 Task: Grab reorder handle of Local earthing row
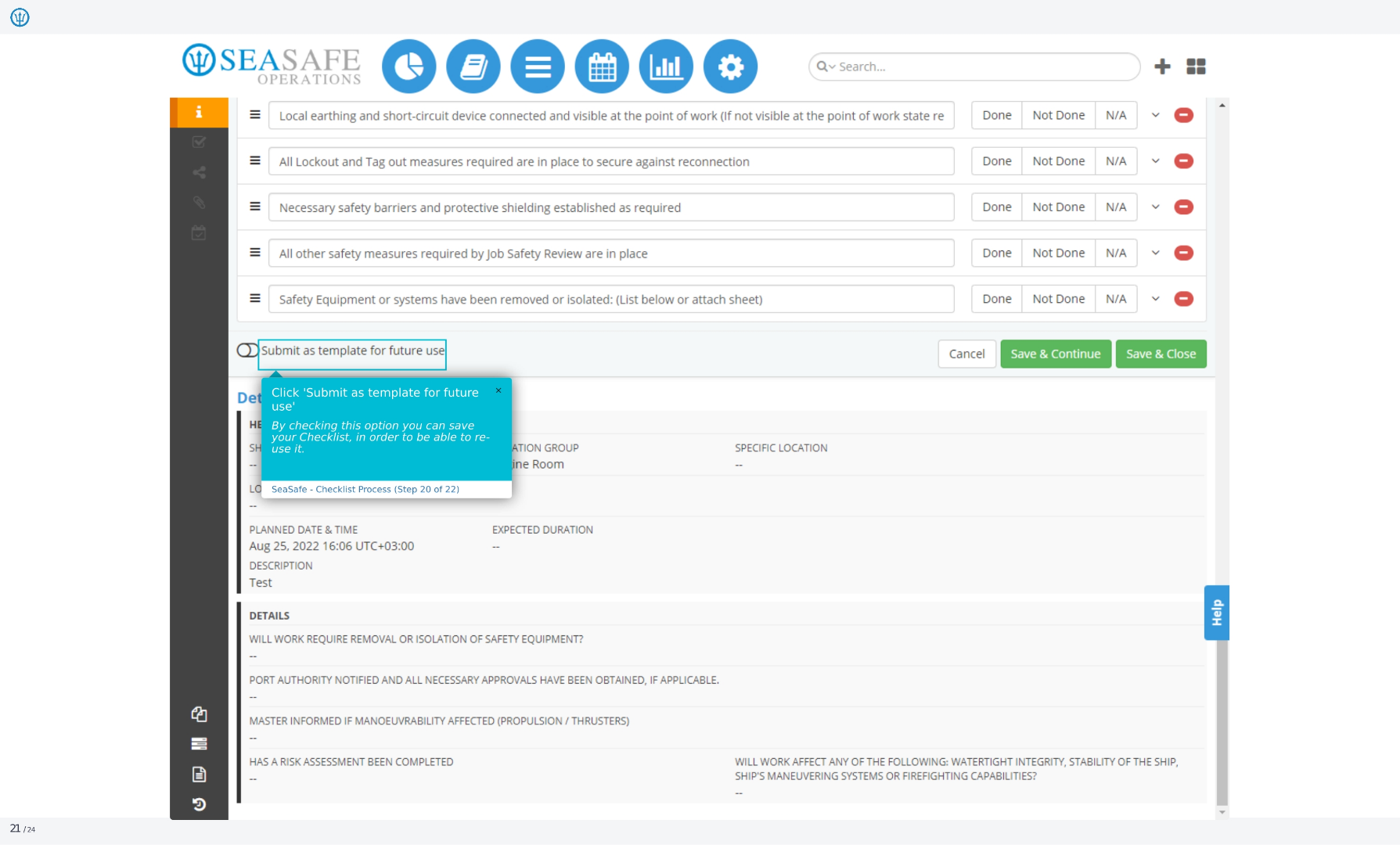[x=254, y=114]
